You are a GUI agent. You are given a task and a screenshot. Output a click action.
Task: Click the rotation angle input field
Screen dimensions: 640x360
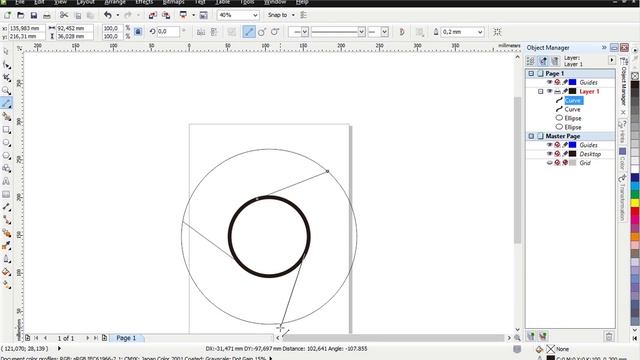(168, 32)
